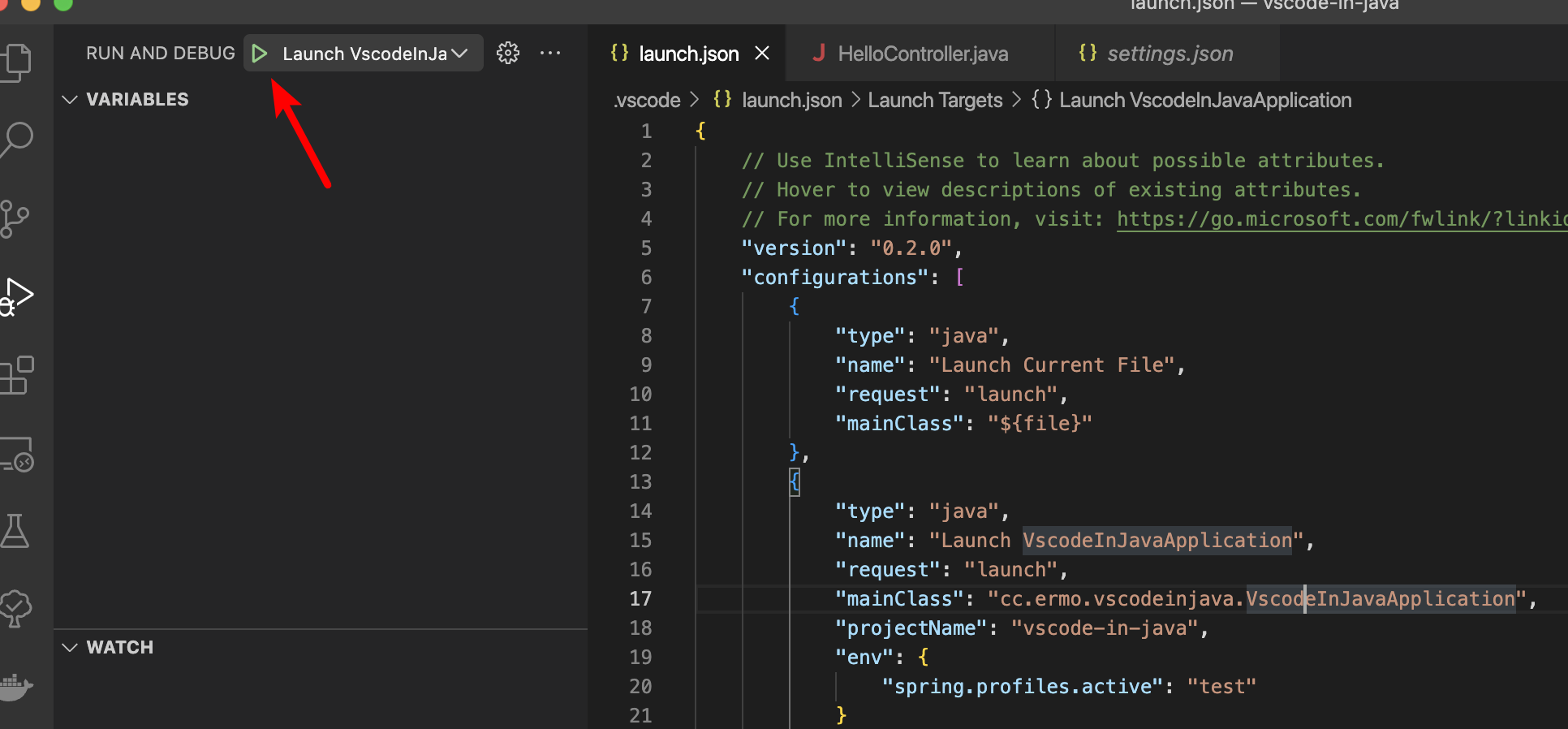Viewport: 1568px width, 729px height.
Task: Click the "launch" request value on line 16
Action: click(1011, 570)
